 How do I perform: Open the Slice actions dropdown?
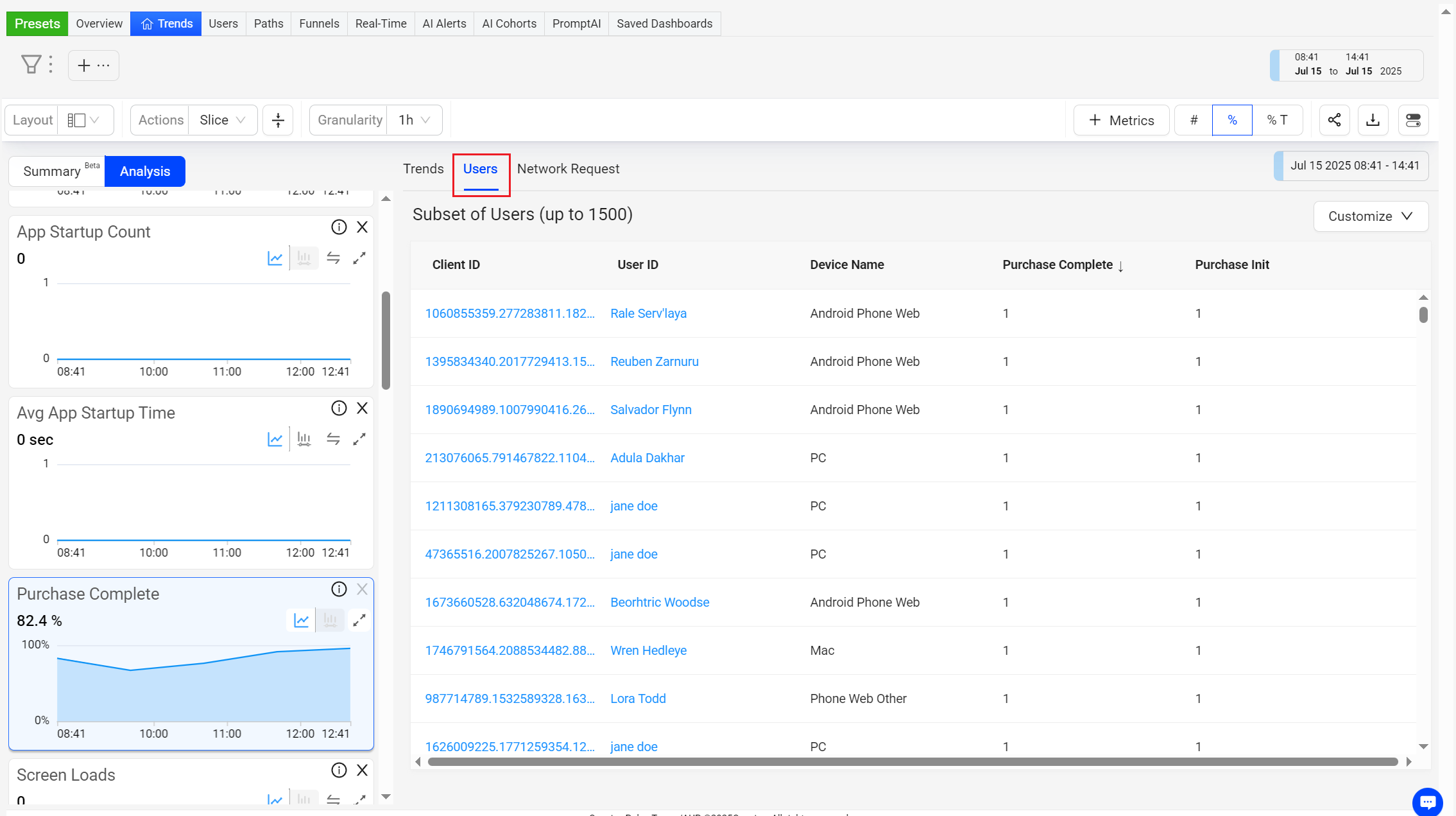tap(222, 120)
